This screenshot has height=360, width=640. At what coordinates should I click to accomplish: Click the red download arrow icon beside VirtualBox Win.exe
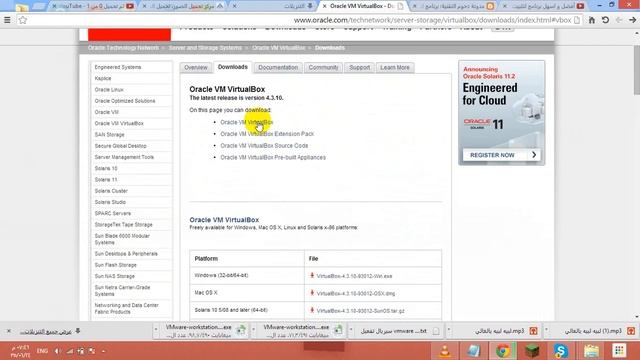point(312,276)
